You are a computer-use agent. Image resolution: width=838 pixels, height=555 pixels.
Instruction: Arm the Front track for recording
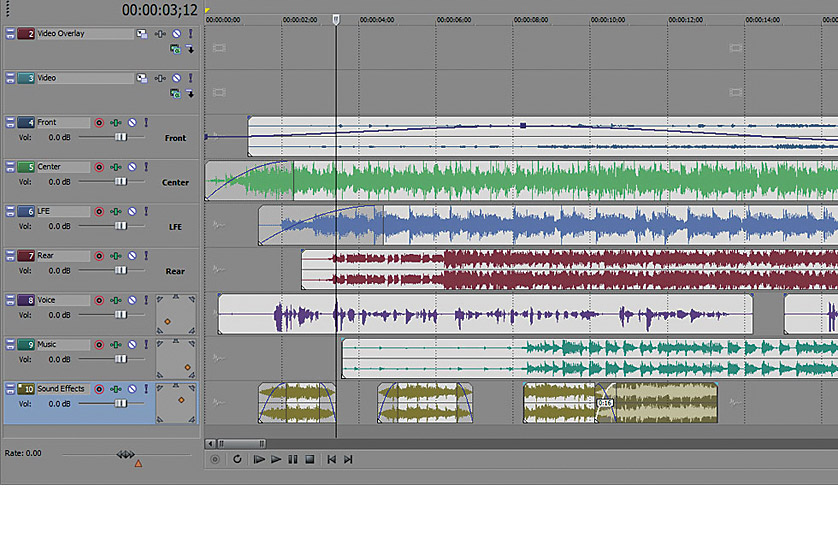[x=99, y=123]
